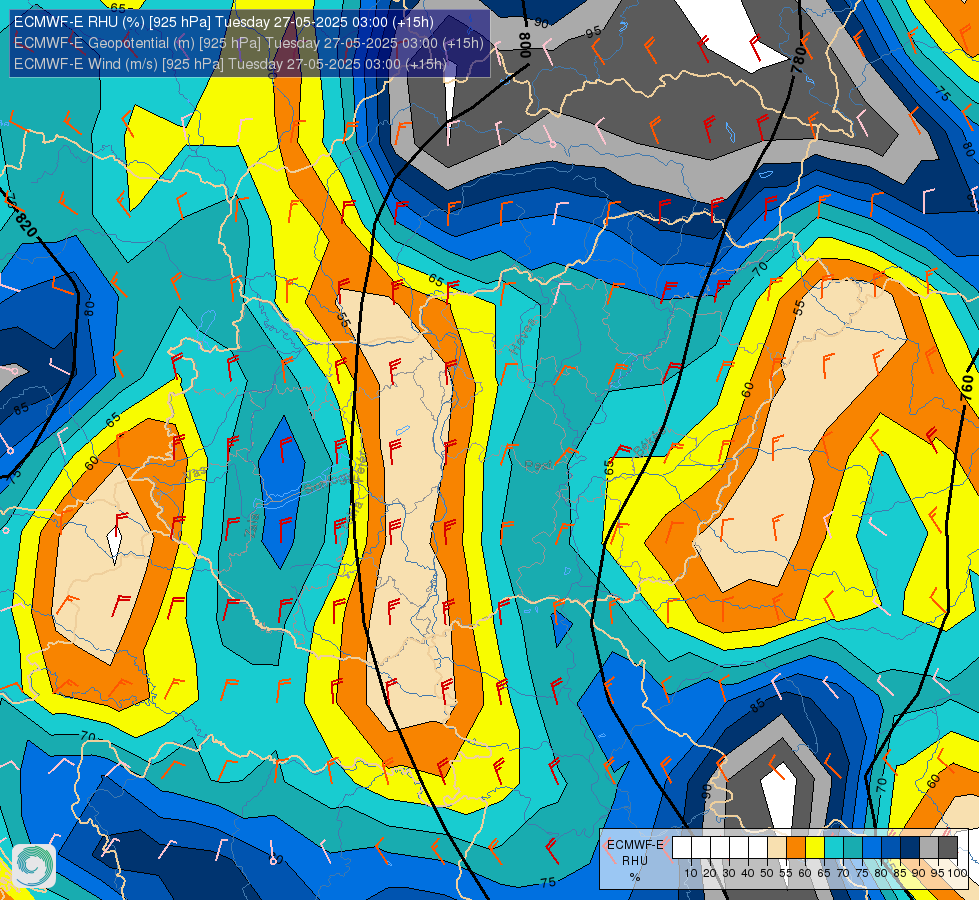Click the medium blue 80–85% legend swatch

(891, 848)
